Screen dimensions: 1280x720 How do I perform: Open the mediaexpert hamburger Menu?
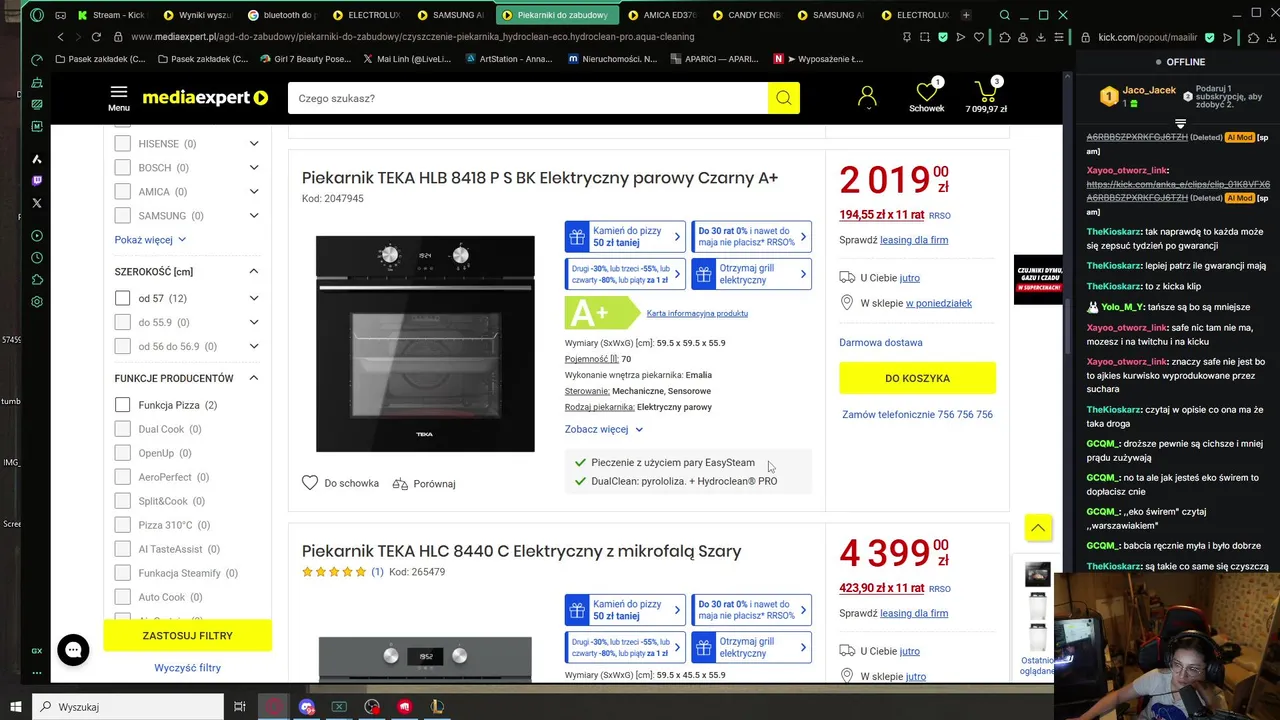119,97
